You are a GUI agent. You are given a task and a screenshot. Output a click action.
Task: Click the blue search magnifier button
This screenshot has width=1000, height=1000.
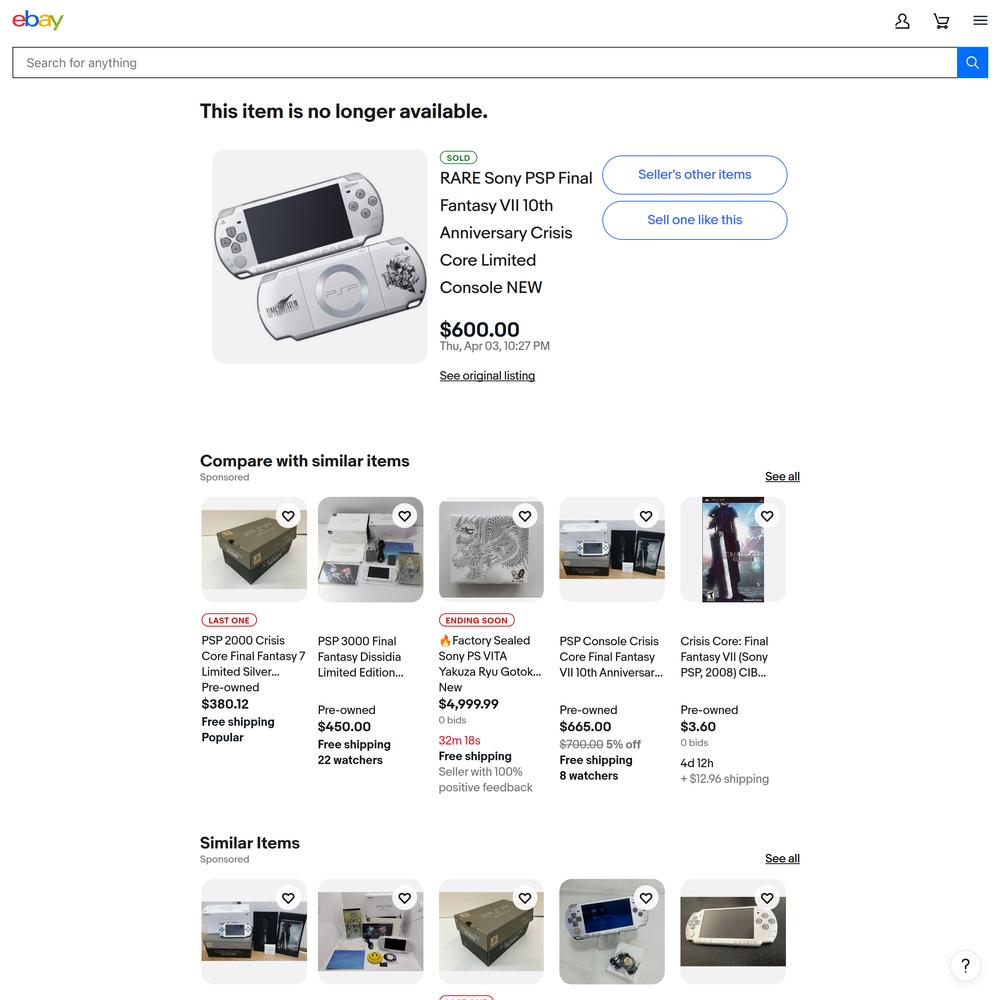tap(972, 62)
